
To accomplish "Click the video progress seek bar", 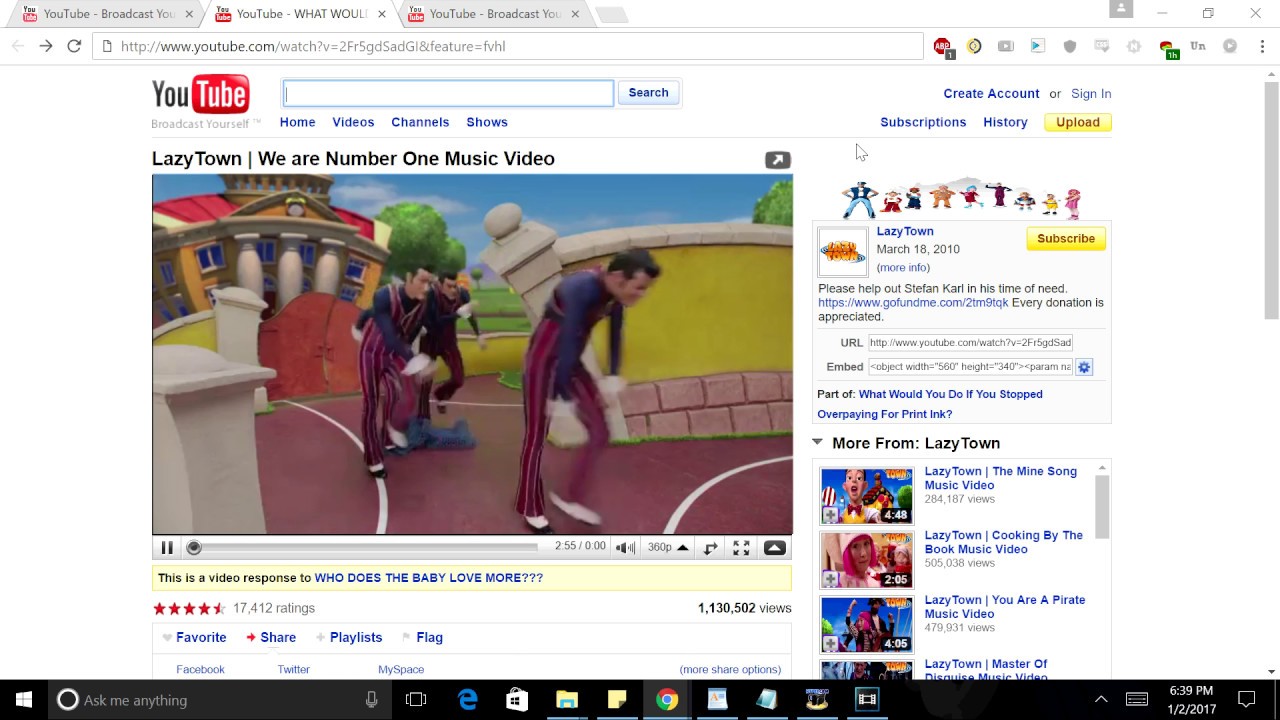I will click(x=365, y=547).
